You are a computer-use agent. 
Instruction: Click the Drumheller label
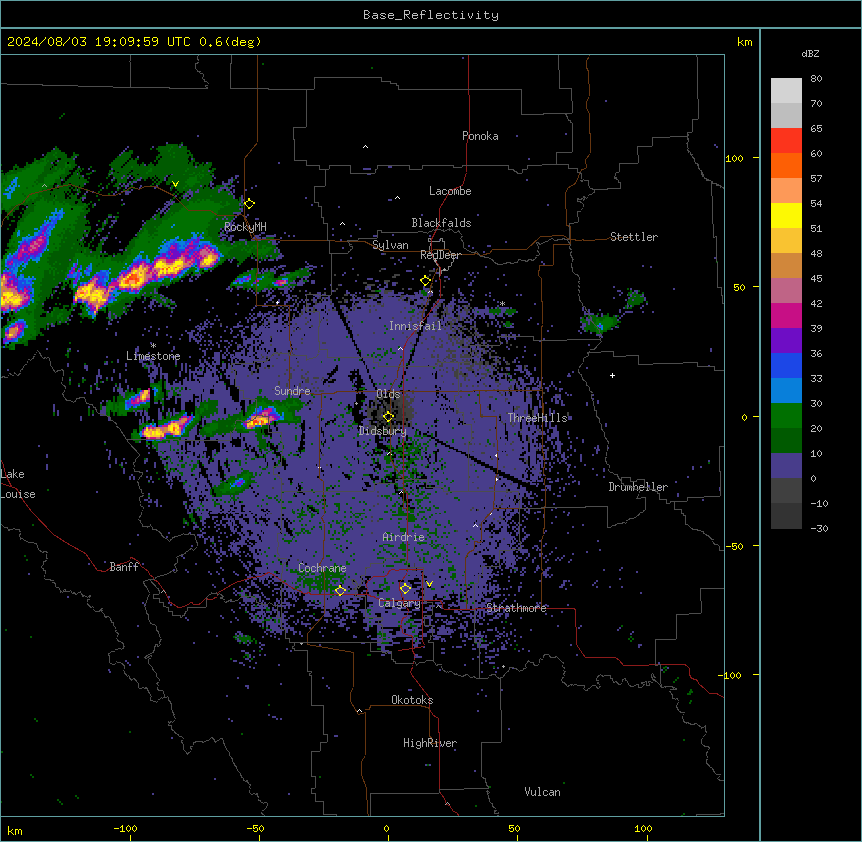638,487
